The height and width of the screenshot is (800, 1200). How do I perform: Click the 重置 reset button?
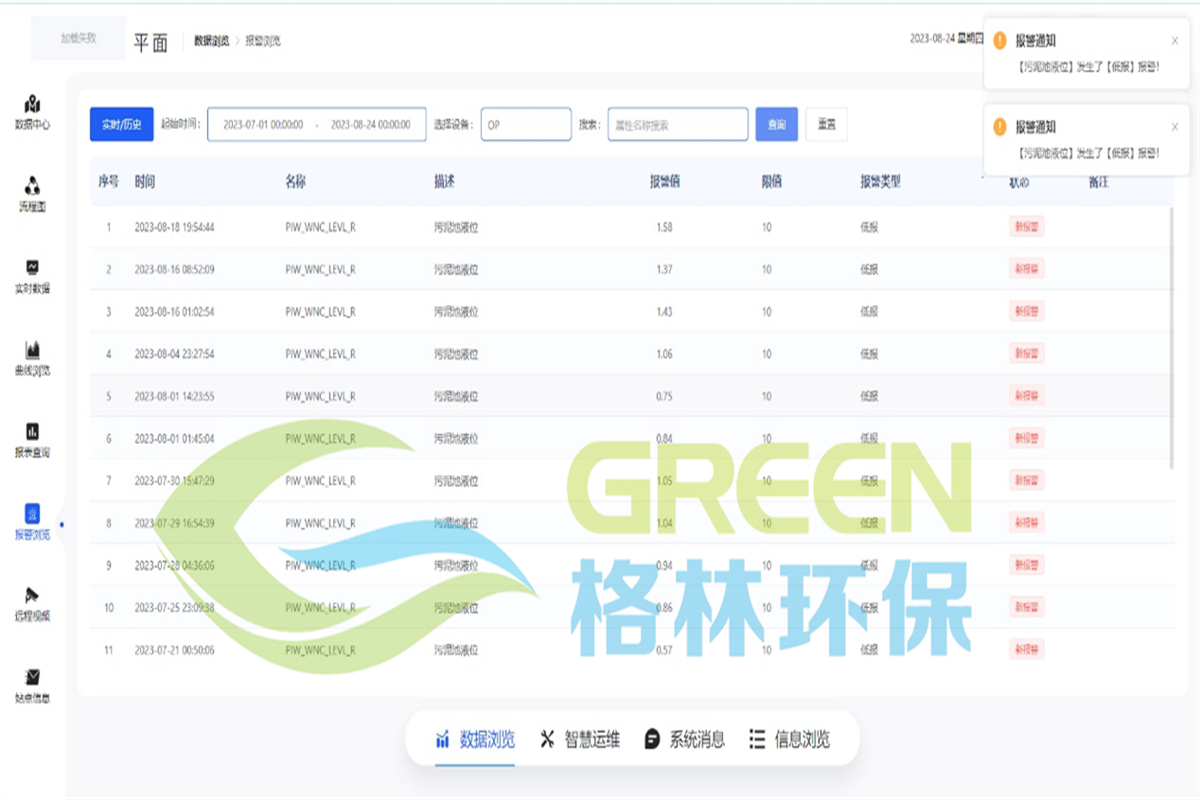point(826,125)
